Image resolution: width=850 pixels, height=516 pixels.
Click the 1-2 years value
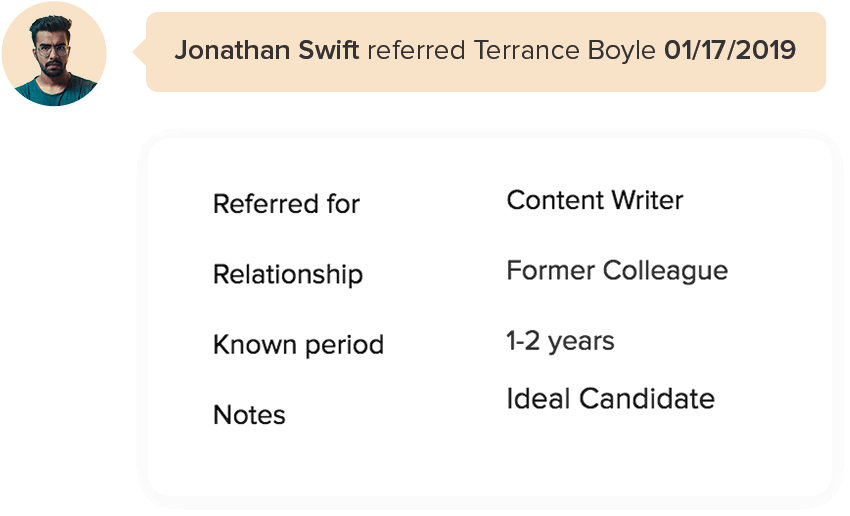[x=560, y=341]
